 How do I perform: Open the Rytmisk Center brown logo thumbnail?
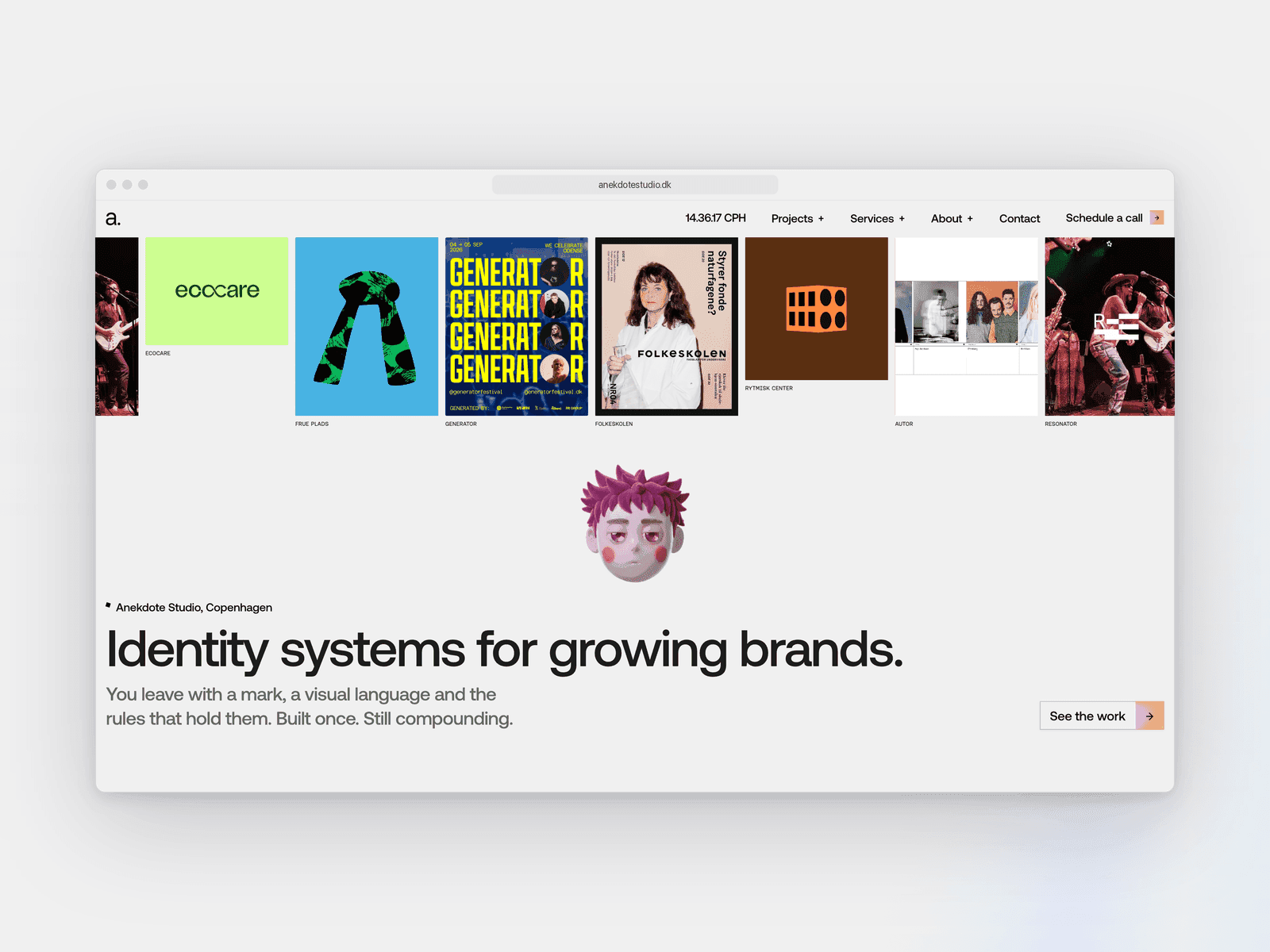pos(817,309)
